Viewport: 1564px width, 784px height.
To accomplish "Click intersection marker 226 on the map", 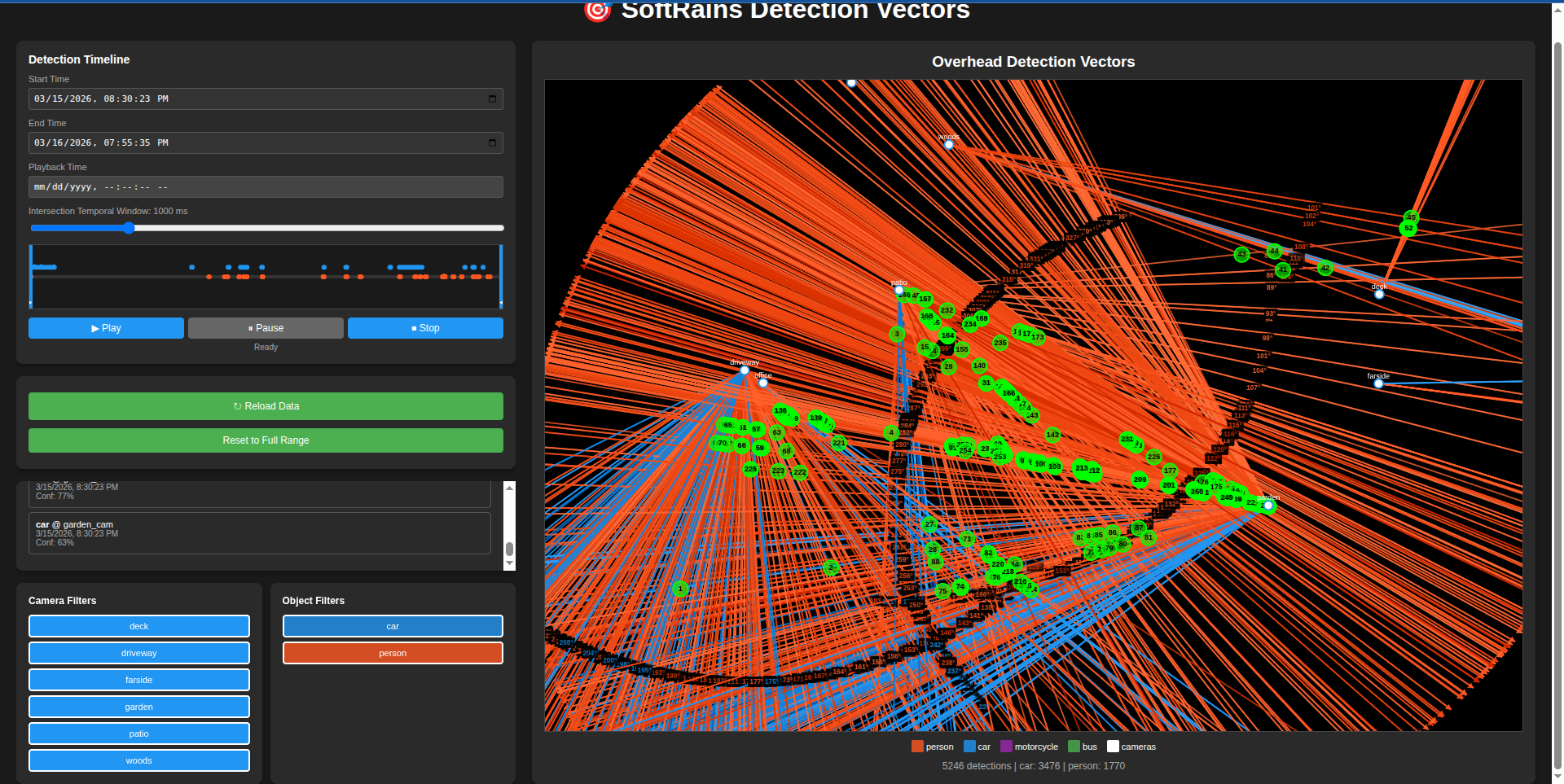I will pyautogui.click(x=1153, y=457).
